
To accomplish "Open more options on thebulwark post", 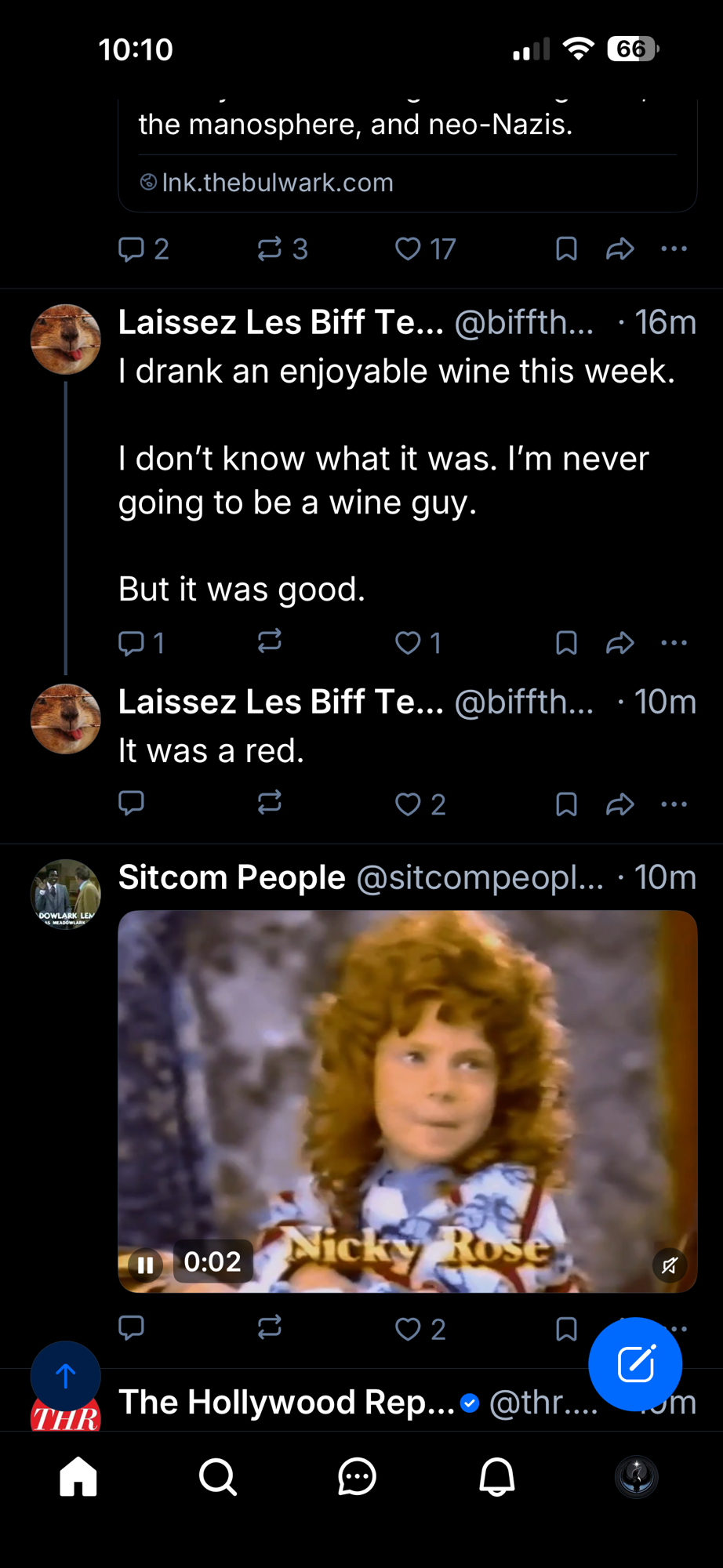I will point(674,249).
